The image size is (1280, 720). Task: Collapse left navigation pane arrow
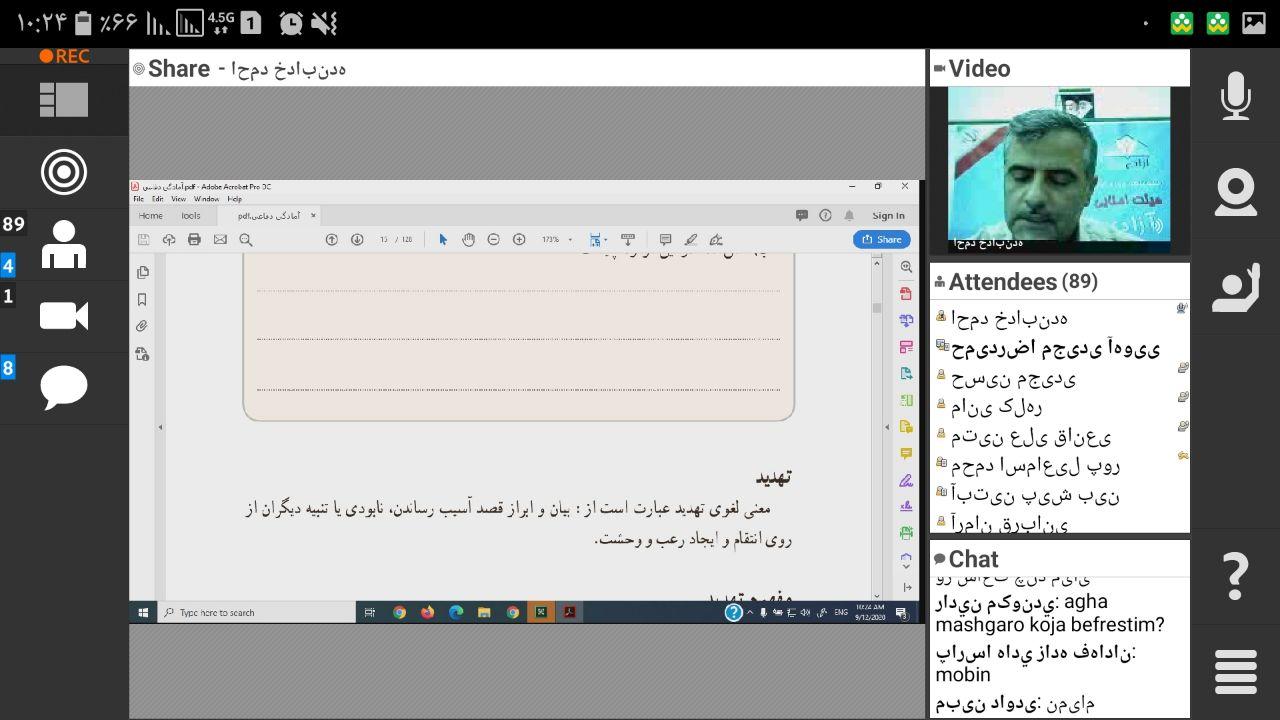click(160, 427)
